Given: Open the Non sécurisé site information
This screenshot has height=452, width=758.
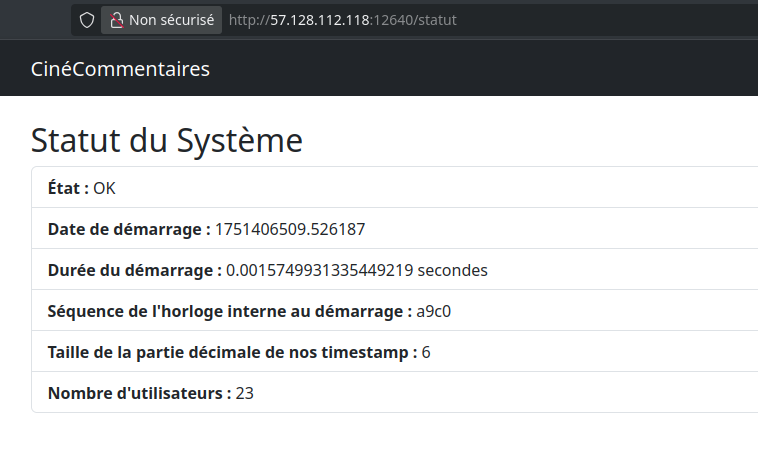Looking at the screenshot, I should click(x=161, y=20).
